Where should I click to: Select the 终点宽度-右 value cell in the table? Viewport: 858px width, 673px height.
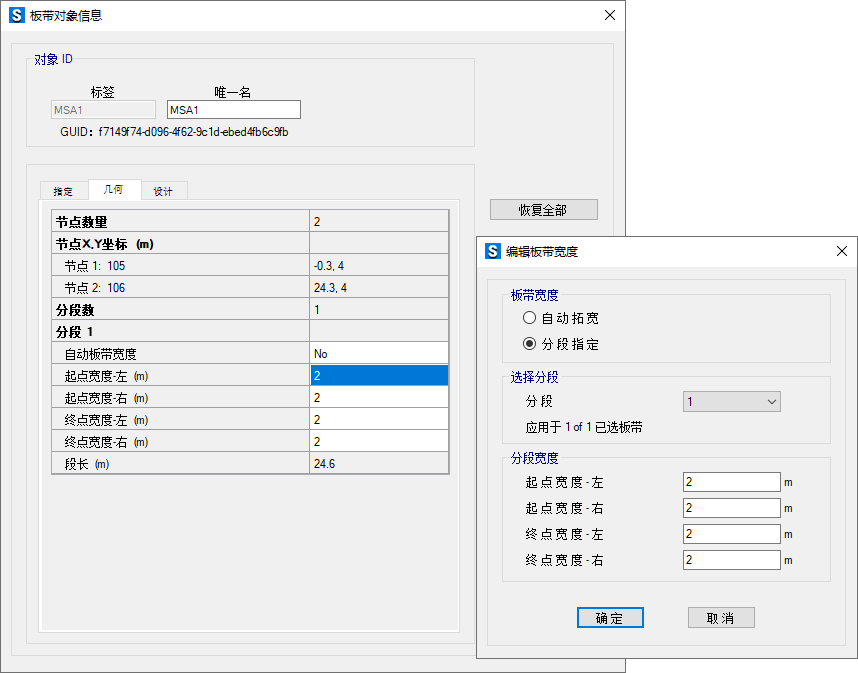(x=379, y=441)
